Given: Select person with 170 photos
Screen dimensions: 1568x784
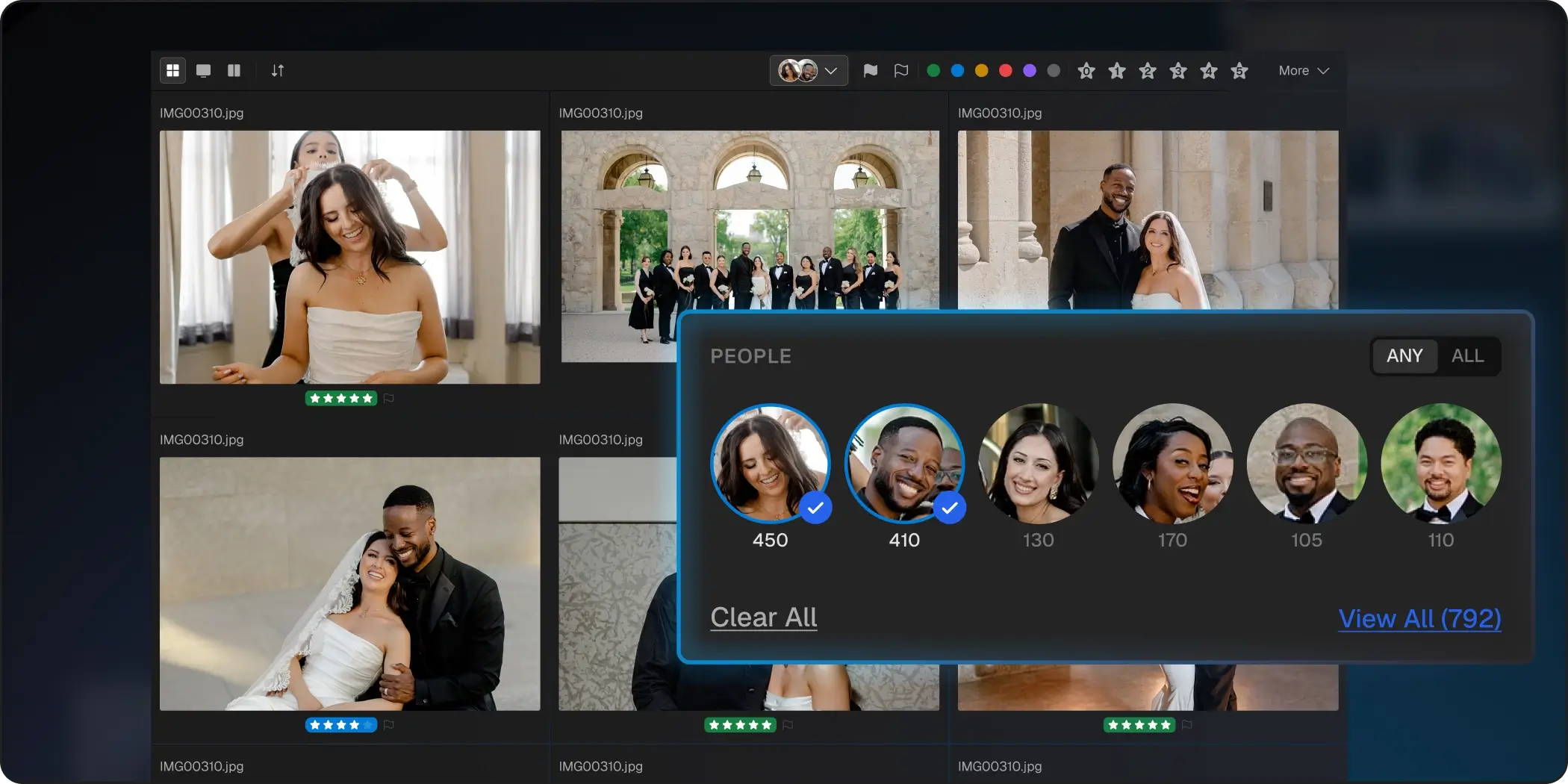Looking at the screenshot, I should pyautogui.click(x=1172, y=463).
